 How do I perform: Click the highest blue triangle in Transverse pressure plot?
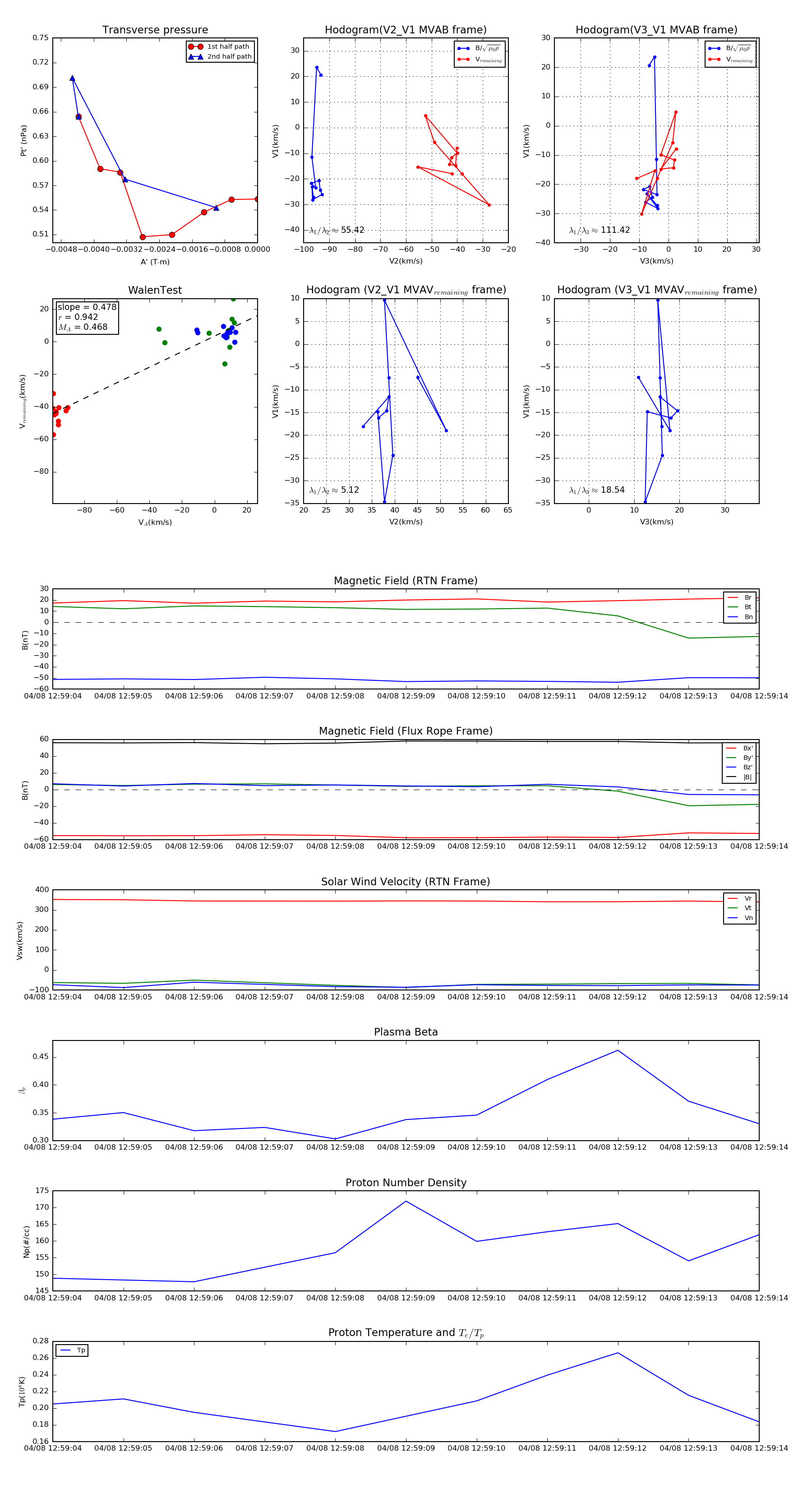pos(72,78)
